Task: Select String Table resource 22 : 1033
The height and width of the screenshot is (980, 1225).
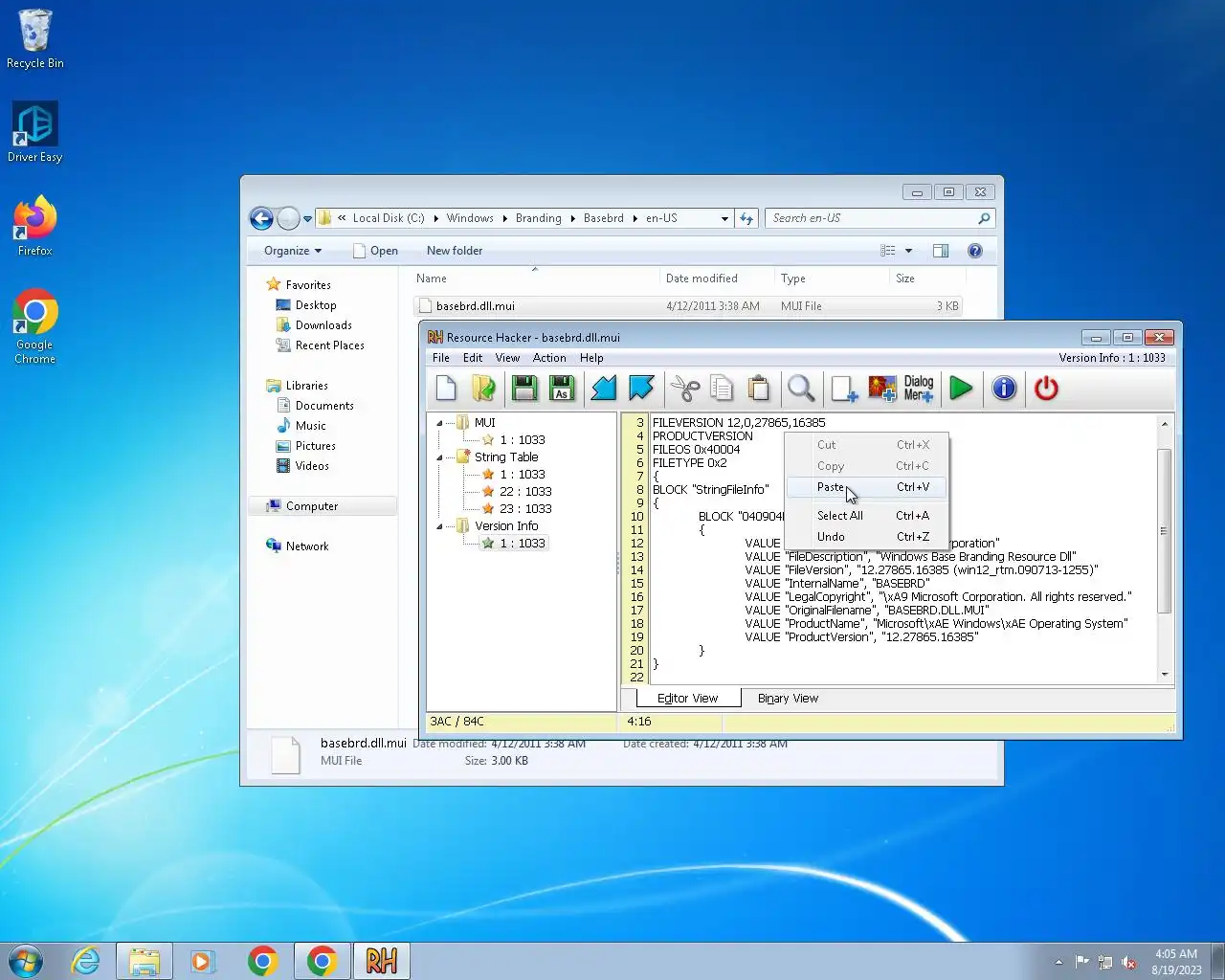Action: (525, 492)
